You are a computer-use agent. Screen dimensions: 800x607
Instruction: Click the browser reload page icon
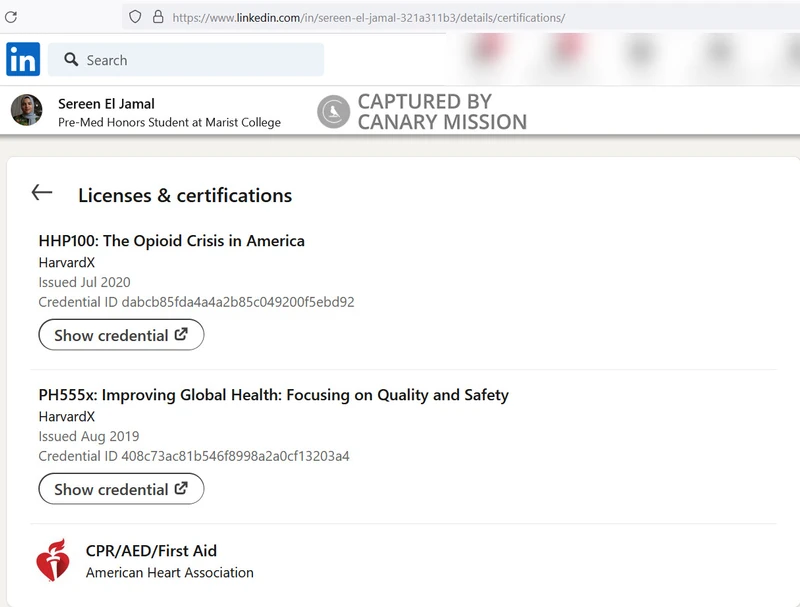coord(13,17)
